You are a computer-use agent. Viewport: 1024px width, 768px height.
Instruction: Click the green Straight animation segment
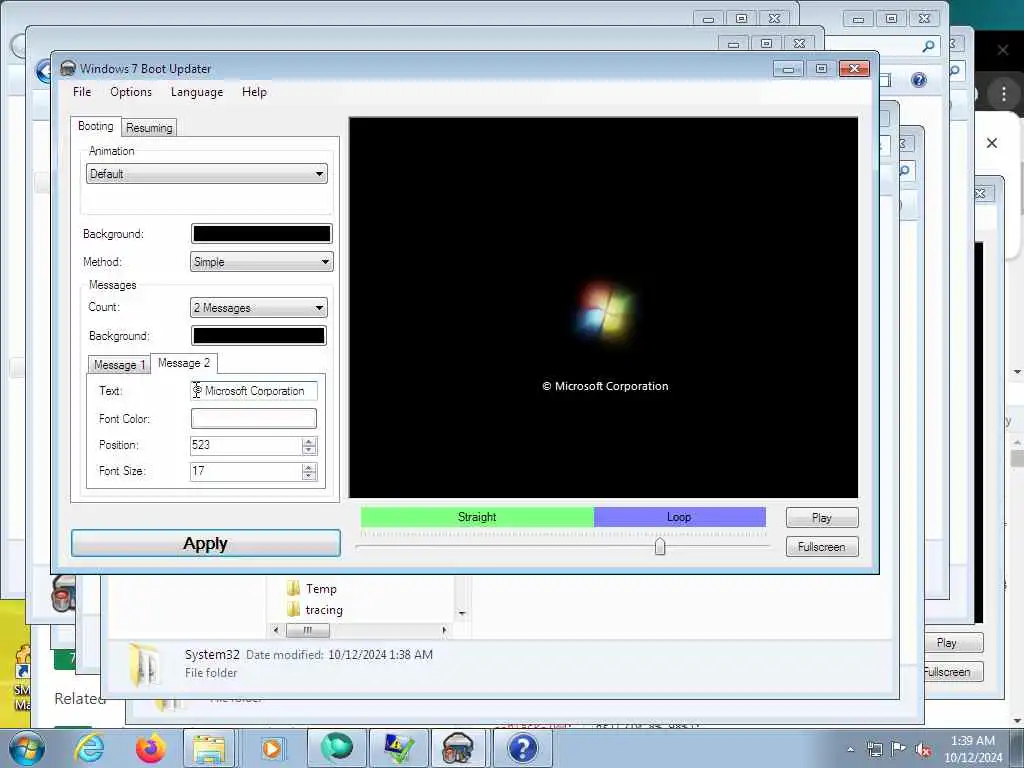pyautogui.click(x=477, y=517)
